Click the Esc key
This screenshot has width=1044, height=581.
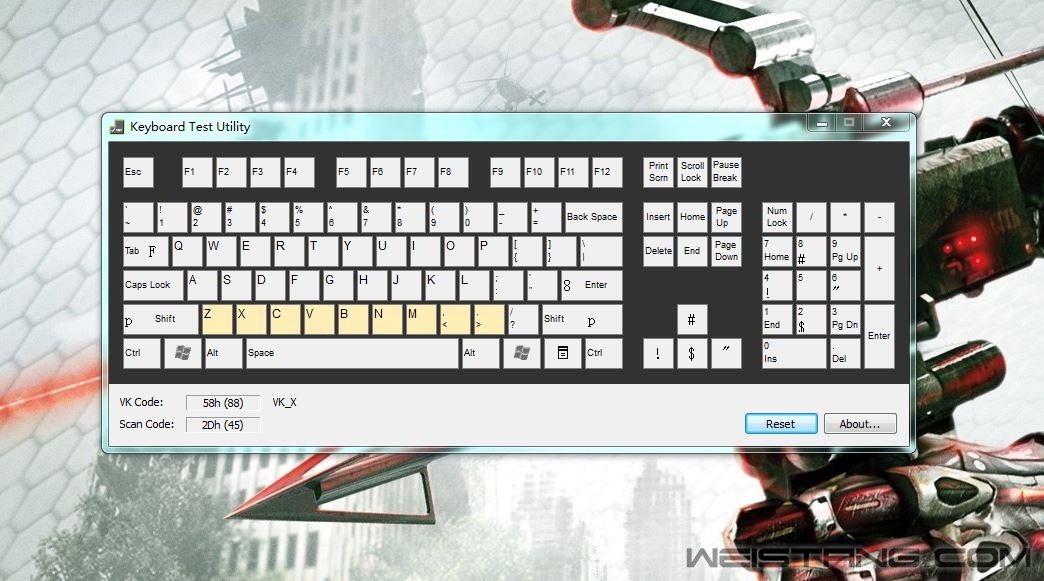click(x=138, y=172)
